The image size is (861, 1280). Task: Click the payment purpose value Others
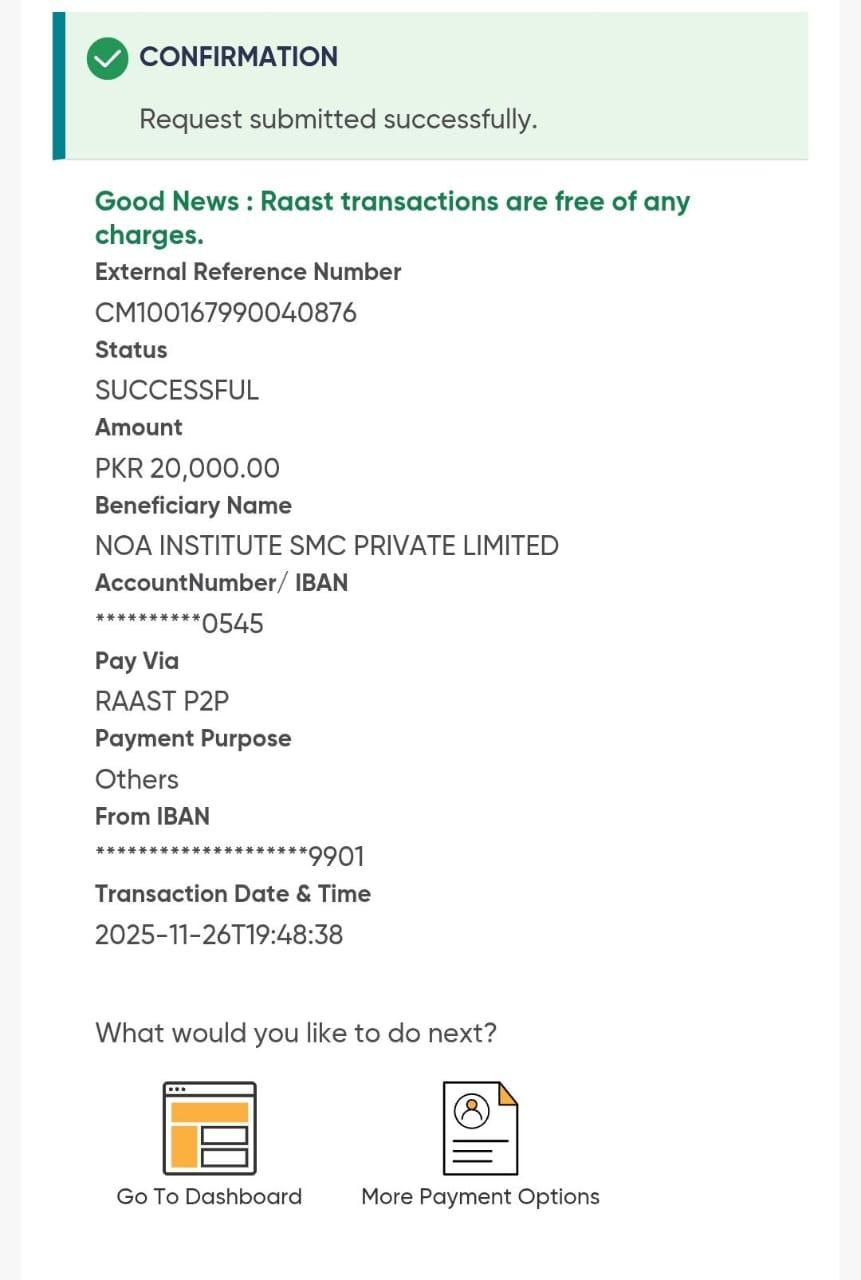pyautogui.click(x=137, y=779)
